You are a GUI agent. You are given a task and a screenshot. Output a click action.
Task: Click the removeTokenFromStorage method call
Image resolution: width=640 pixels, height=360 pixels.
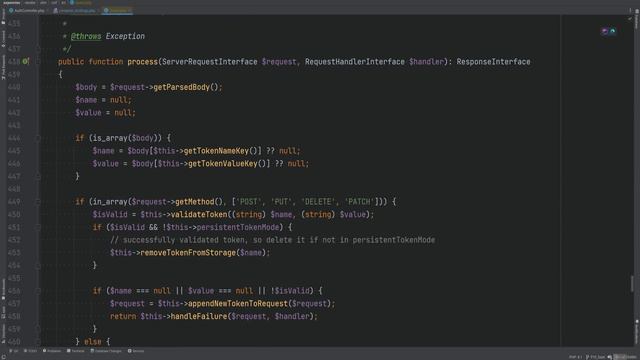188,253
